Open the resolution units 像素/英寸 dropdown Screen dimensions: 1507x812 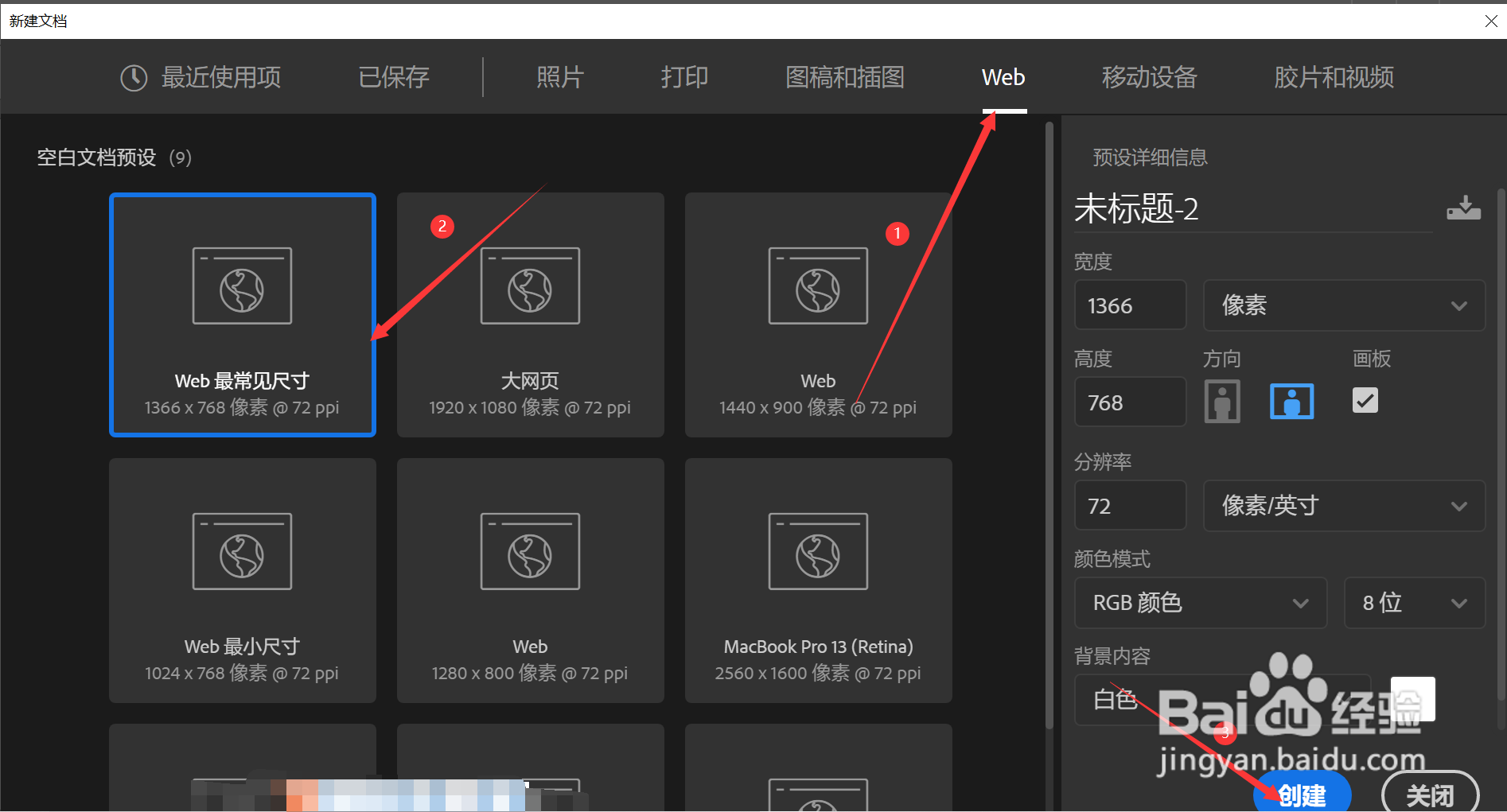(1343, 505)
